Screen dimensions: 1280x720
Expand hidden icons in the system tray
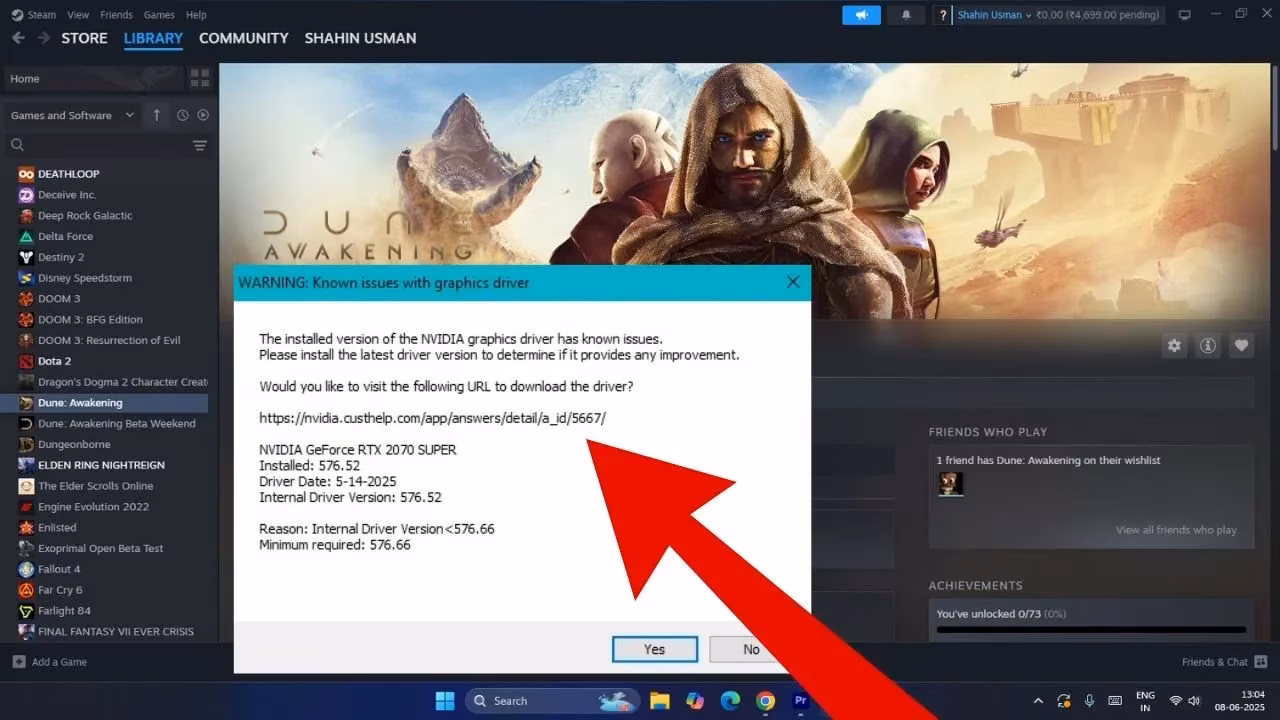[1038, 700]
